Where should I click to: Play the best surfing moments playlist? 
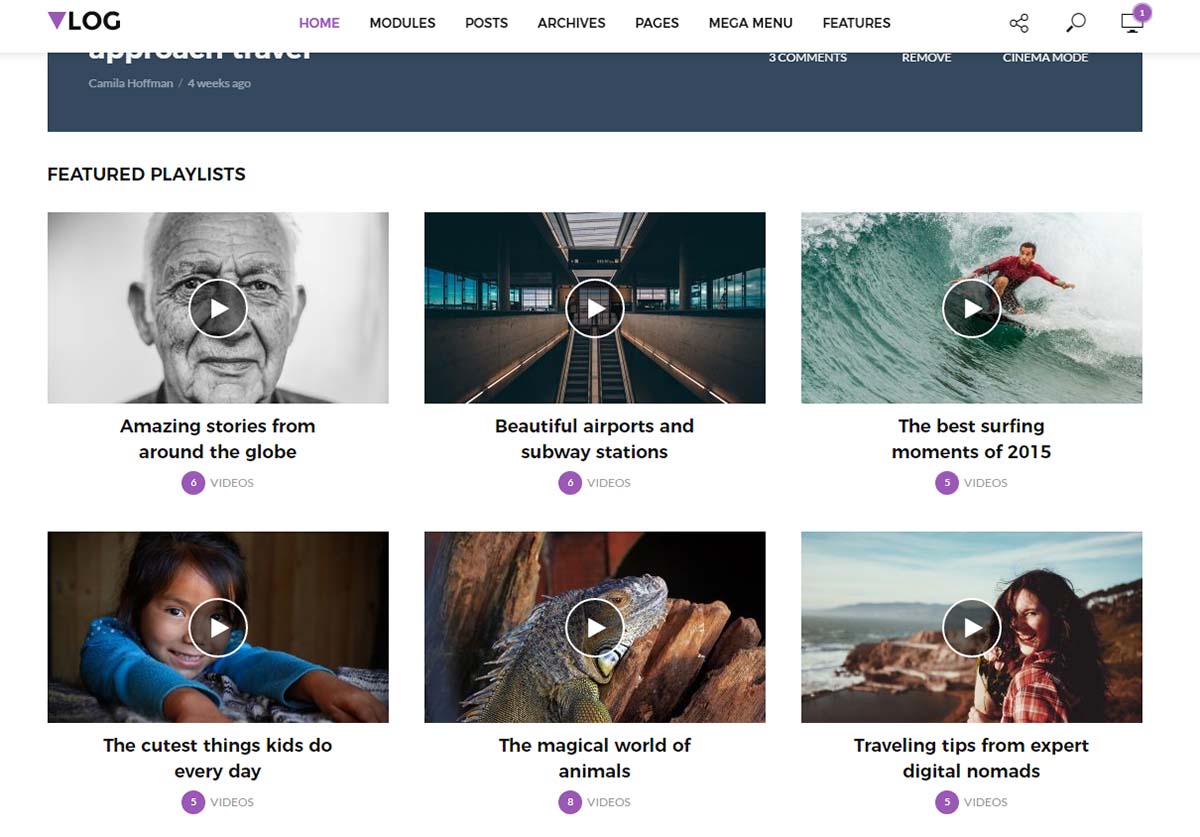[x=971, y=308]
